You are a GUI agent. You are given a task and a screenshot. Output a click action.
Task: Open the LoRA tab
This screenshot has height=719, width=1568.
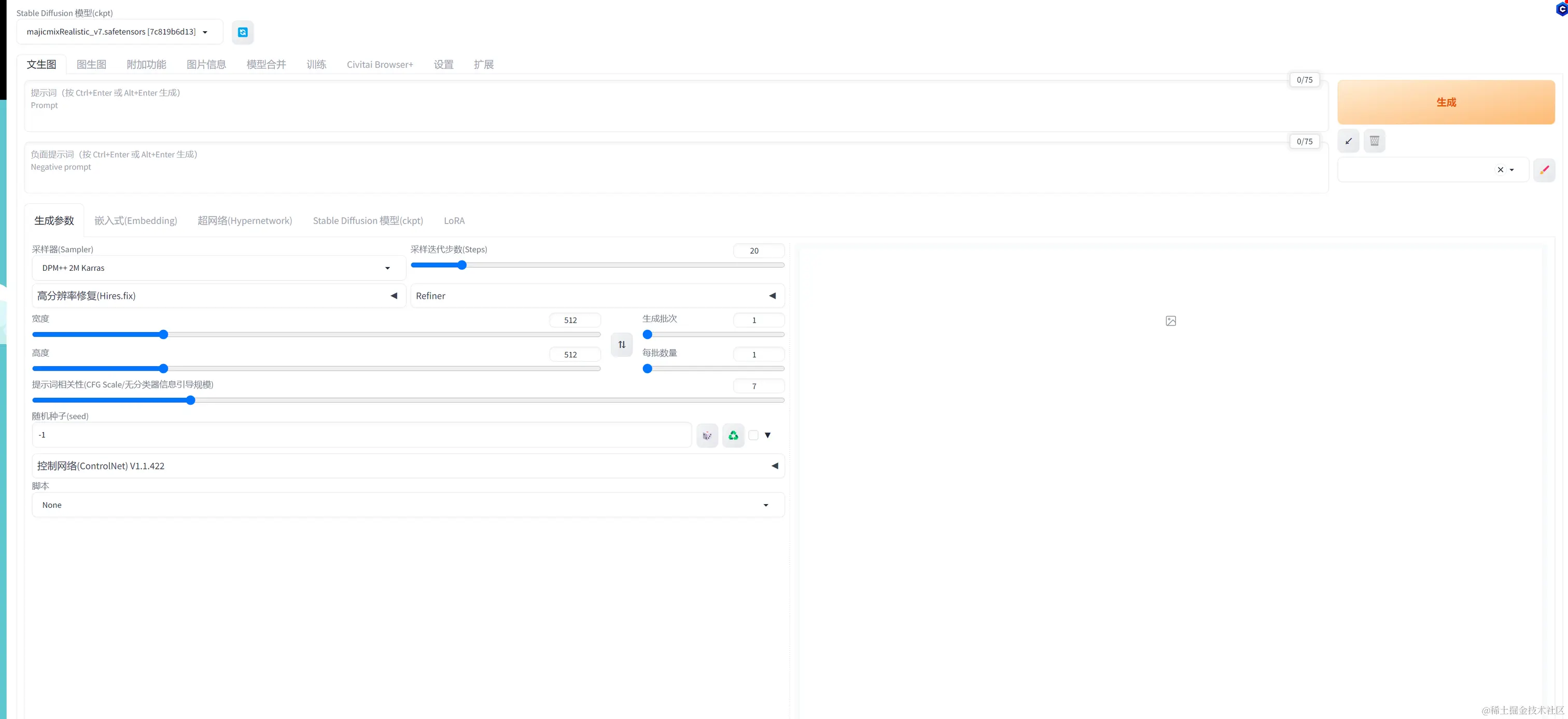point(454,220)
